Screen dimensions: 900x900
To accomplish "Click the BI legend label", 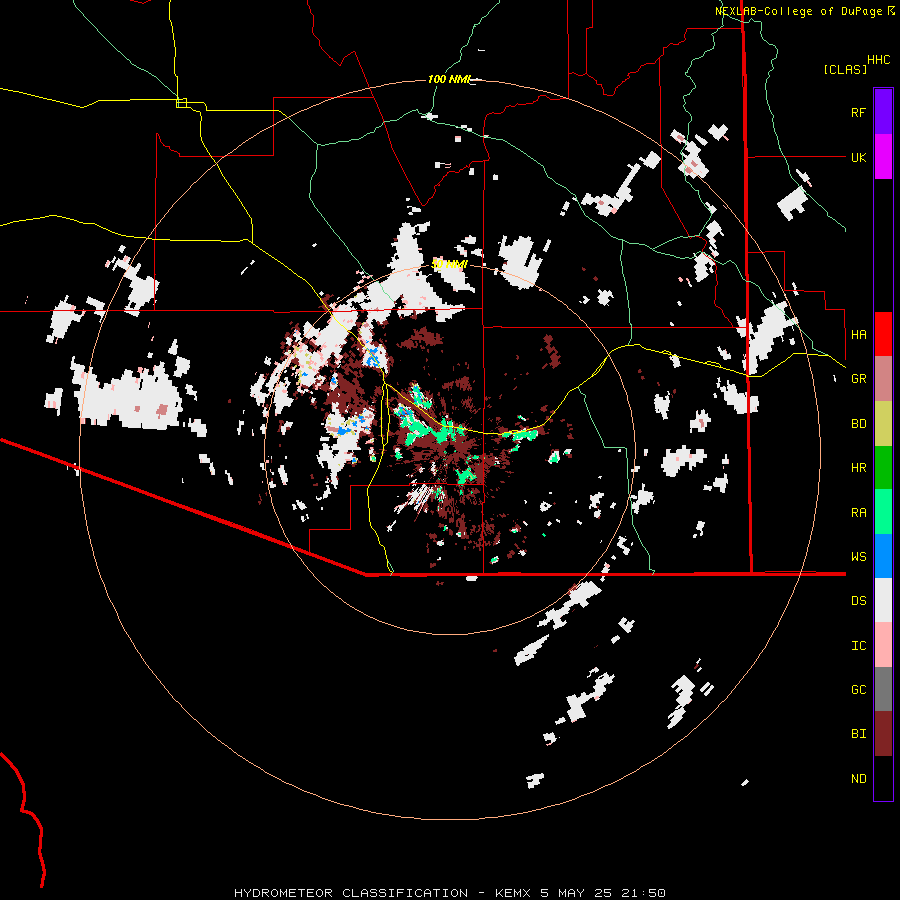I will click(x=858, y=734).
